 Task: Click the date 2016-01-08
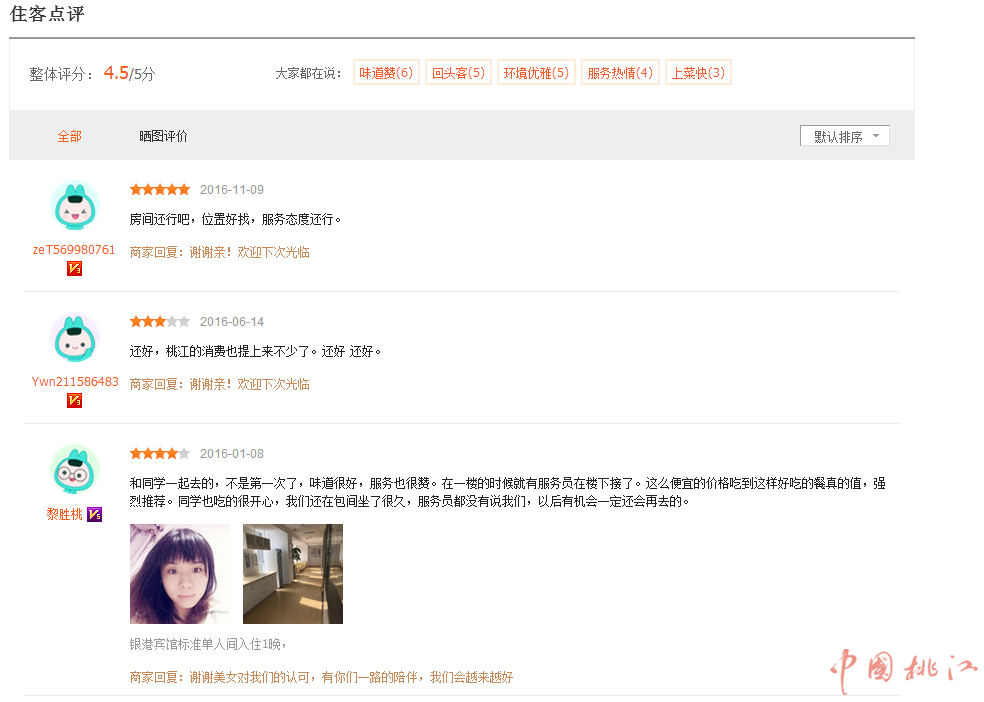point(232,454)
